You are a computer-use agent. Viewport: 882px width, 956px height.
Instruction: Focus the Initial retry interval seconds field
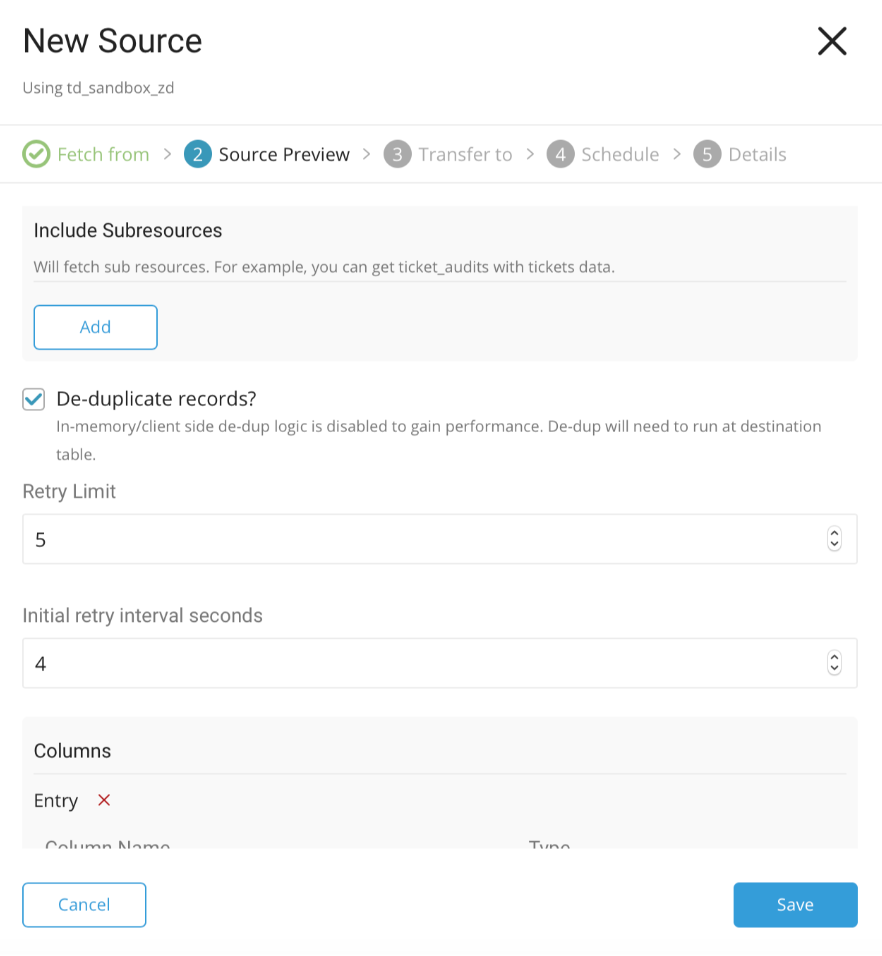420,663
